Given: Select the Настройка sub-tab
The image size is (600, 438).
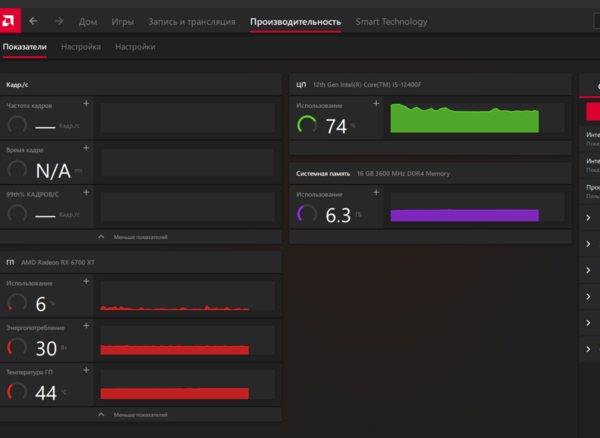Looking at the screenshot, I should click(x=80, y=47).
